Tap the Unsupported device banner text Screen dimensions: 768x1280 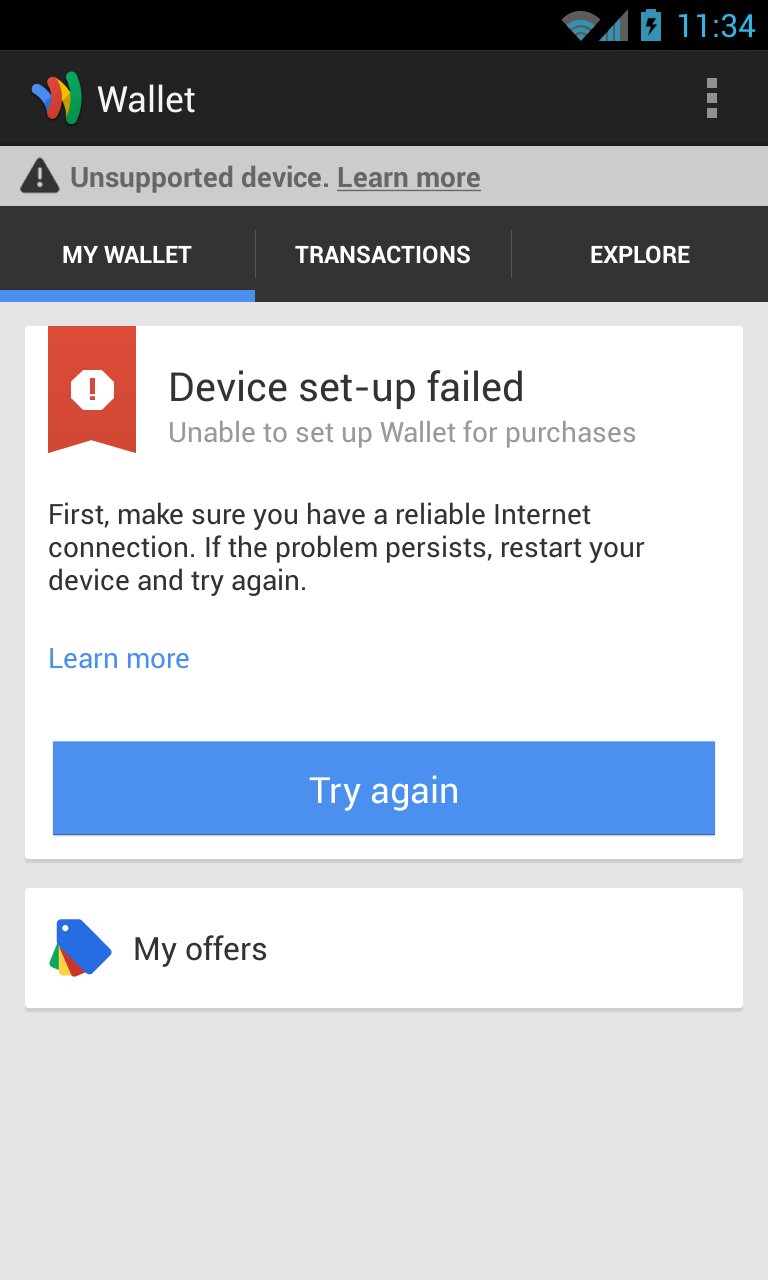pos(199,178)
